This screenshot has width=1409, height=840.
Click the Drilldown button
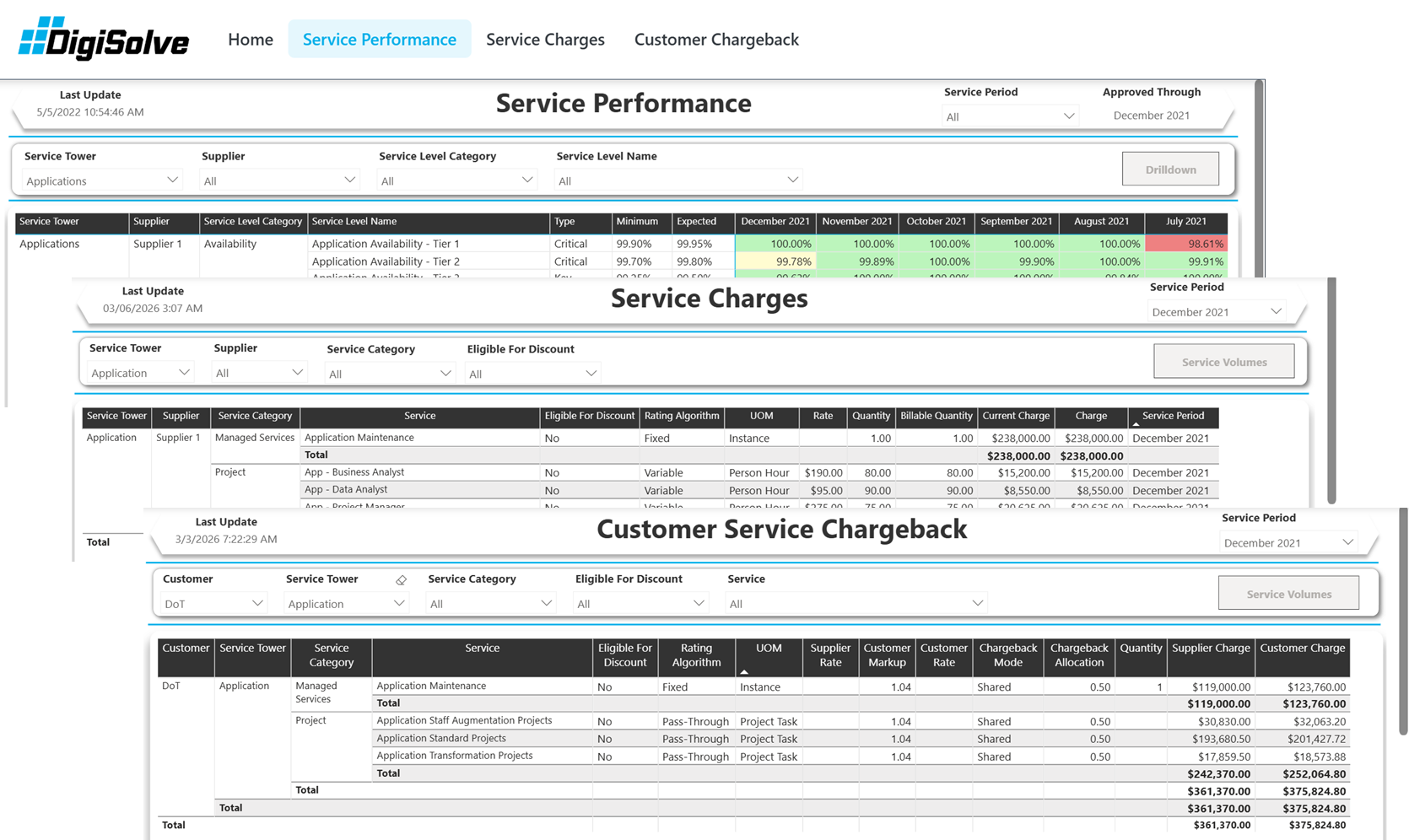(x=1169, y=169)
